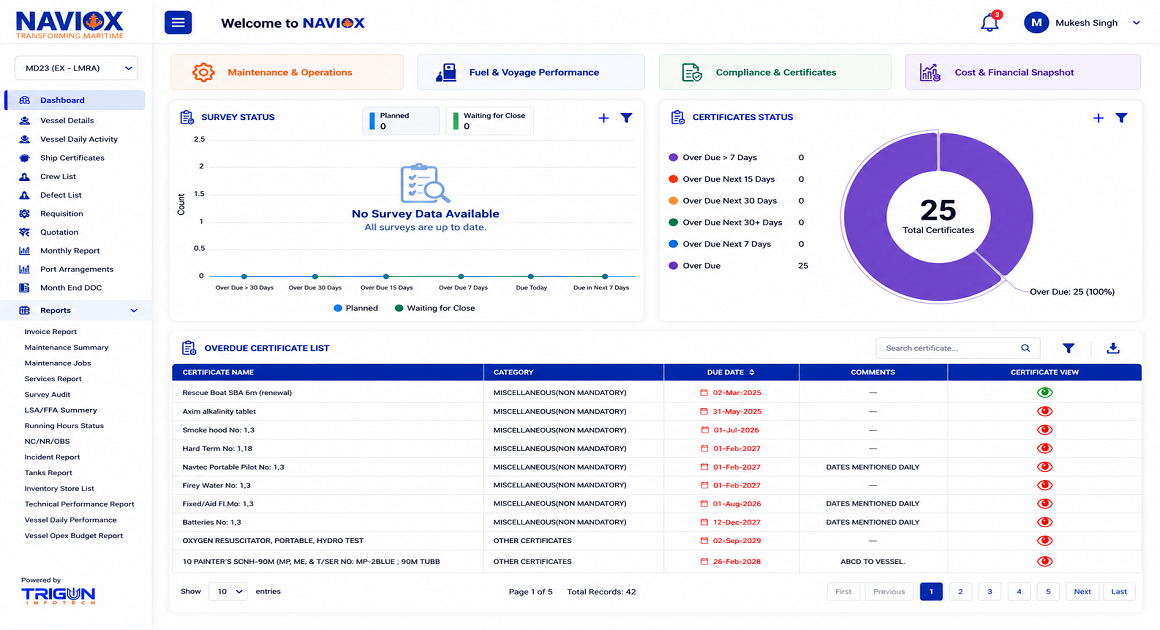
Task: Toggle the Planned legend blue dot
Action: tap(338, 308)
